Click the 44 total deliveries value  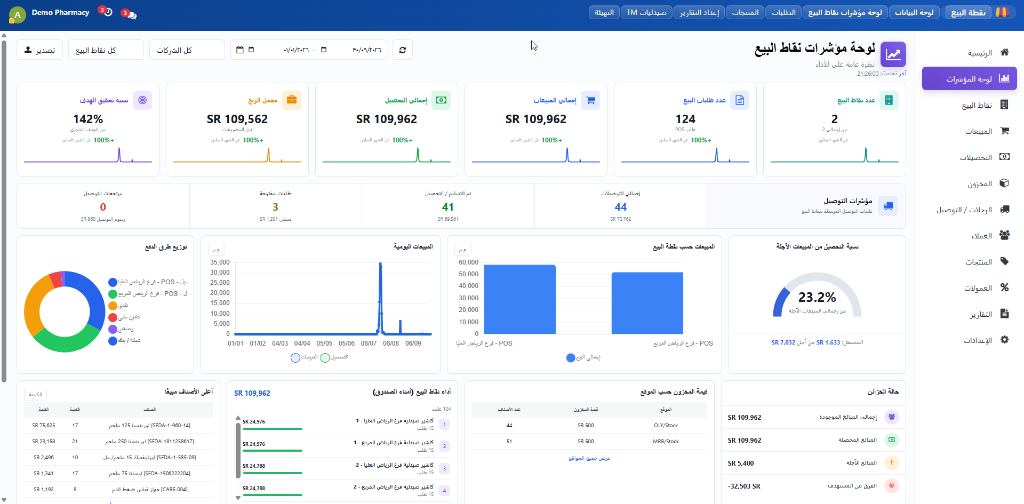[x=621, y=208]
